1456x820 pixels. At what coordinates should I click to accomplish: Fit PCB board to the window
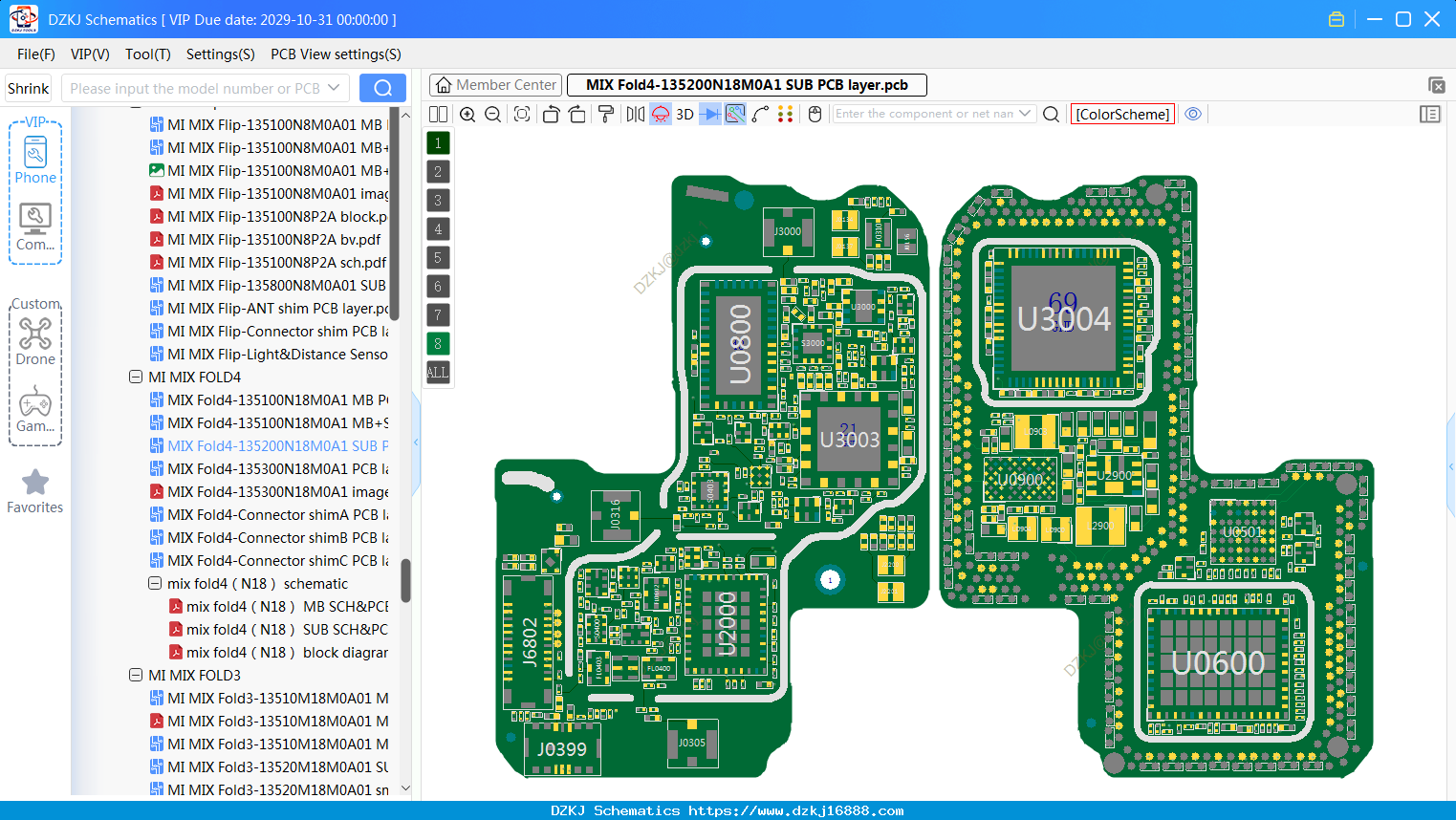[x=522, y=115]
